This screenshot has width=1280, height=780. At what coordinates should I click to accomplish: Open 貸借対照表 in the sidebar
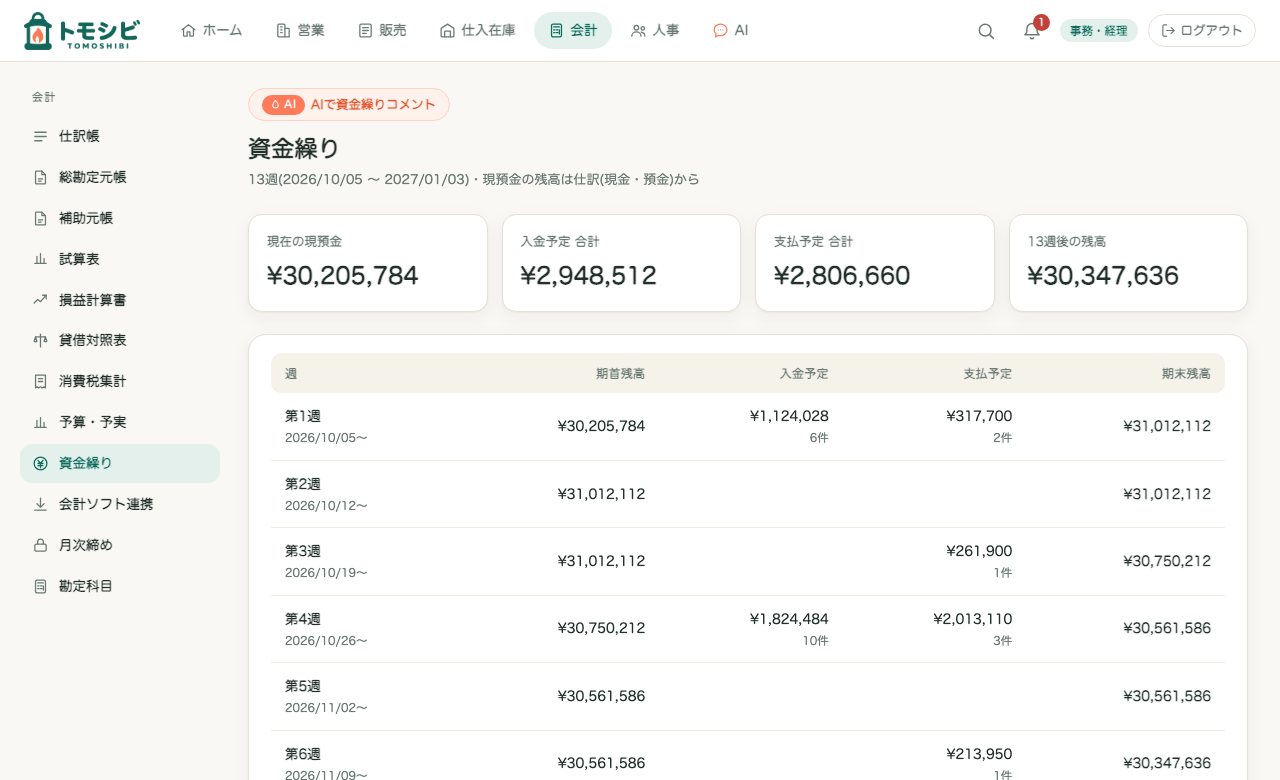120,340
